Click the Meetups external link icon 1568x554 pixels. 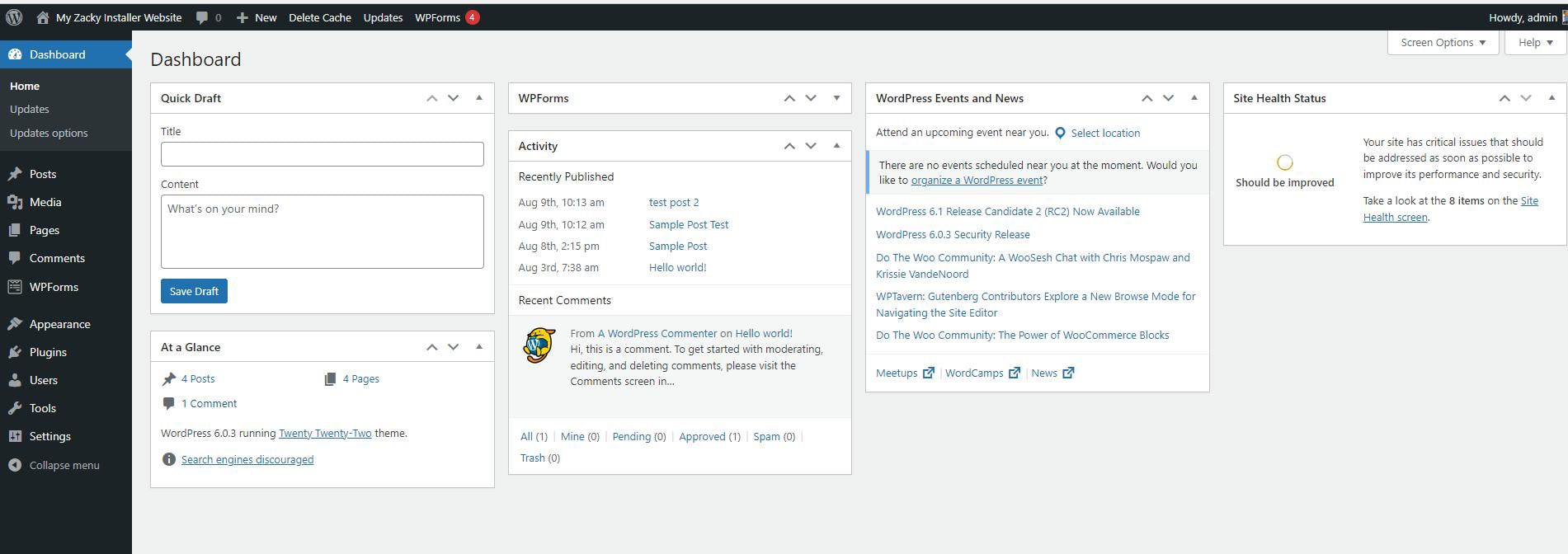(928, 373)
